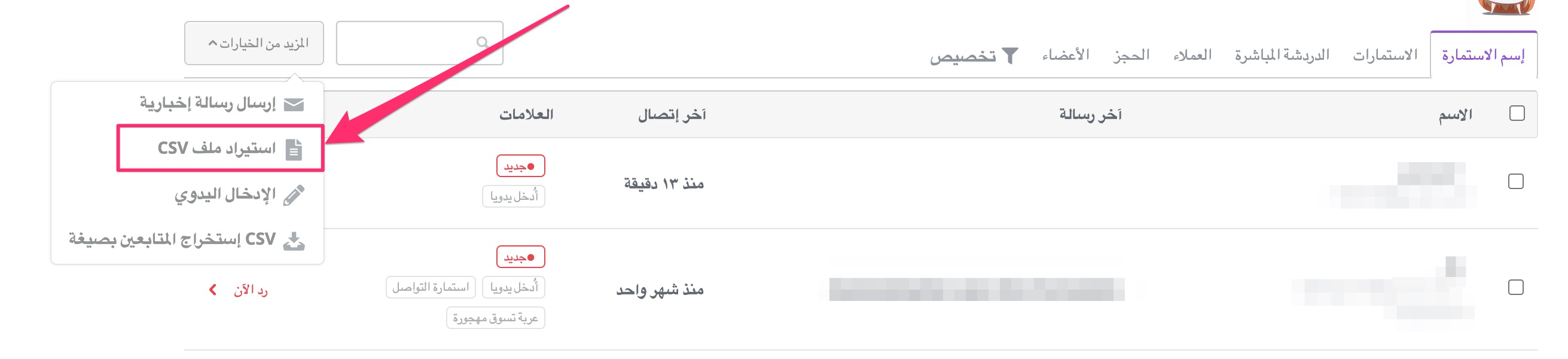This screenshot has width=1568, height=359.
Task: Focus the search input field
Action: coord(419,43)
